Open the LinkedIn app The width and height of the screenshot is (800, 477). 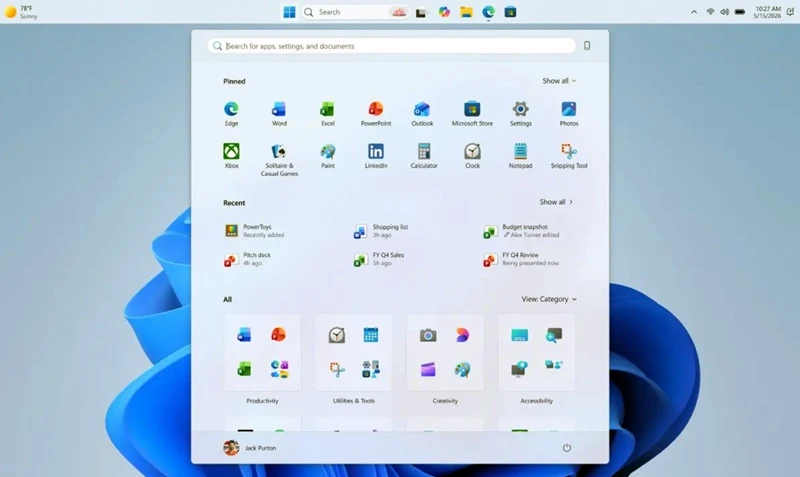[376, 156]
